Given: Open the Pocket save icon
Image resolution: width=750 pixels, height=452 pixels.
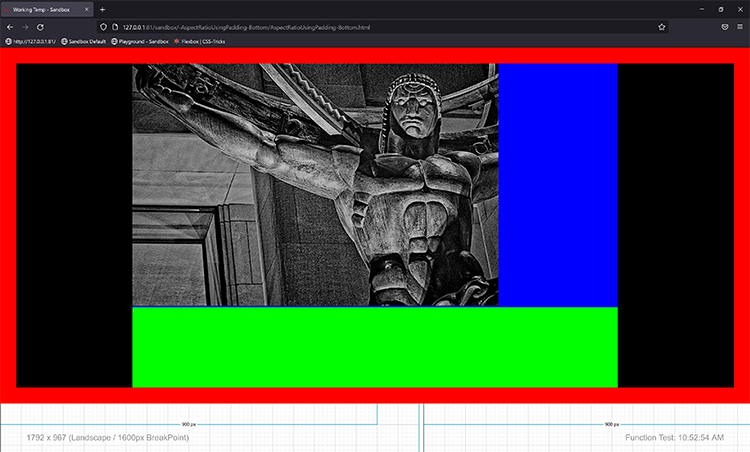Looking at the screenshot, I should point(725,27).
